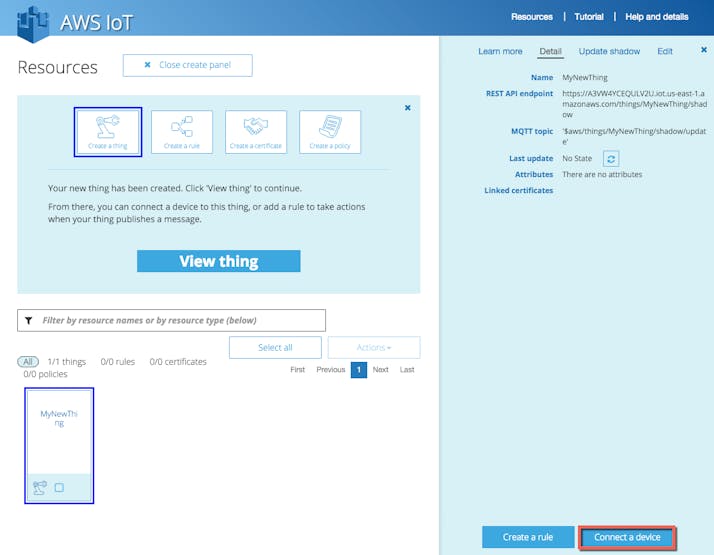Go to Next page
The image size is (714, 555).
tap(380, 369)
